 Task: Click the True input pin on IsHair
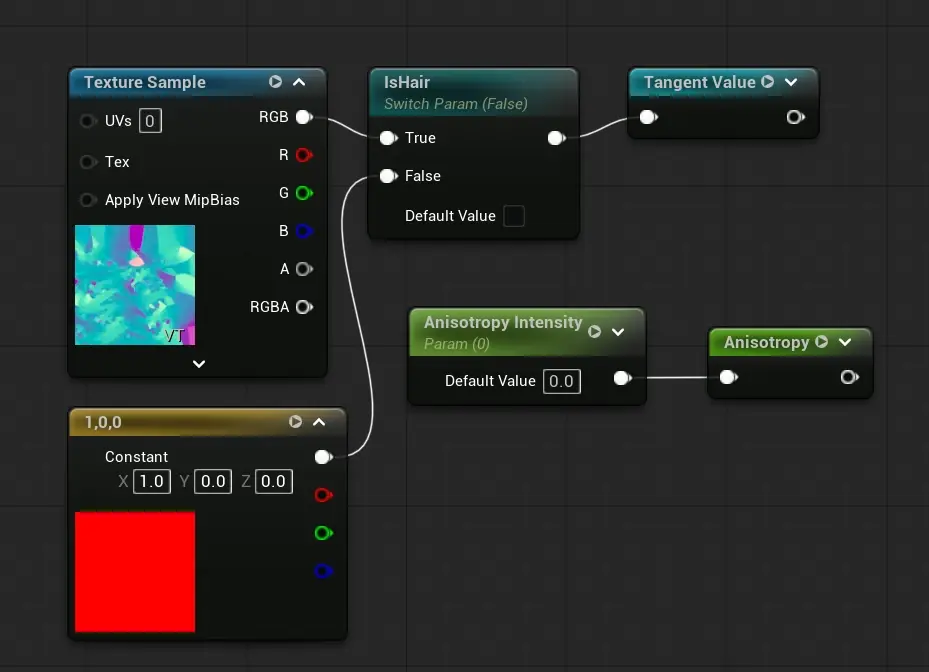coord(388,138)
